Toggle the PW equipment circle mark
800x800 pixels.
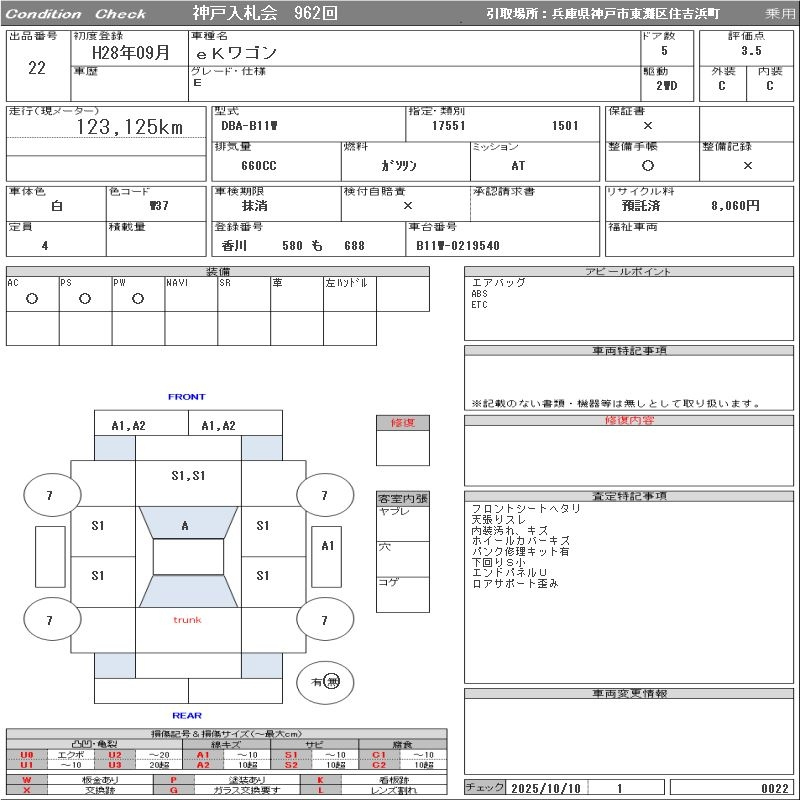pyautogui.click(x=138, y=298)
